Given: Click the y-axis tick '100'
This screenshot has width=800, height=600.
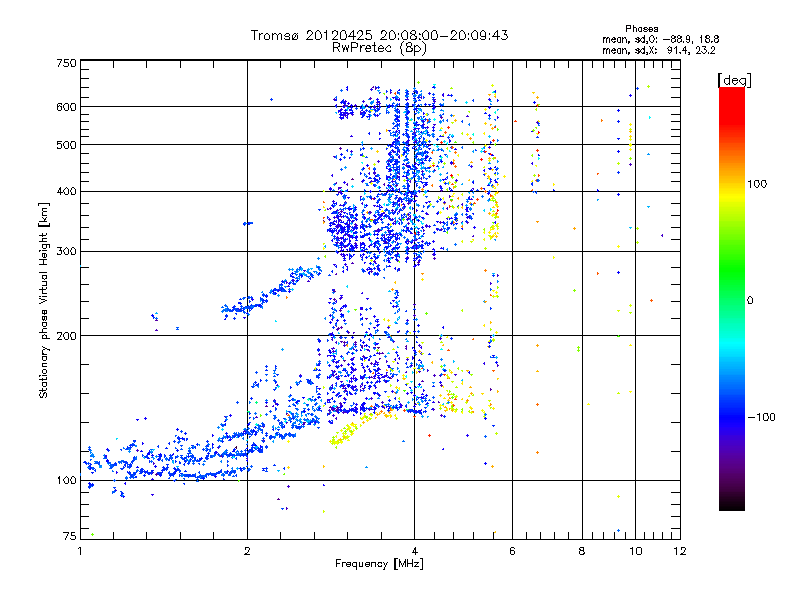Looking at the screenshot, I should point(67,480).
